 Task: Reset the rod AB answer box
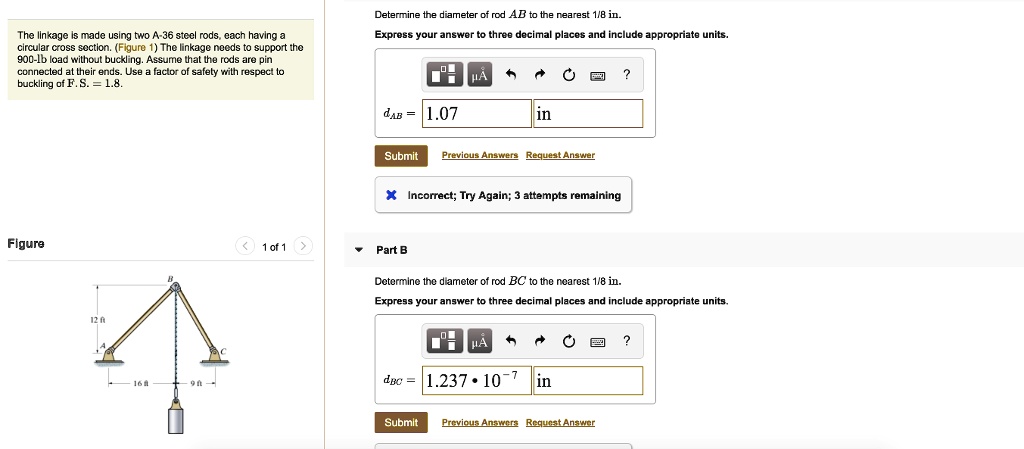[569, 74]
